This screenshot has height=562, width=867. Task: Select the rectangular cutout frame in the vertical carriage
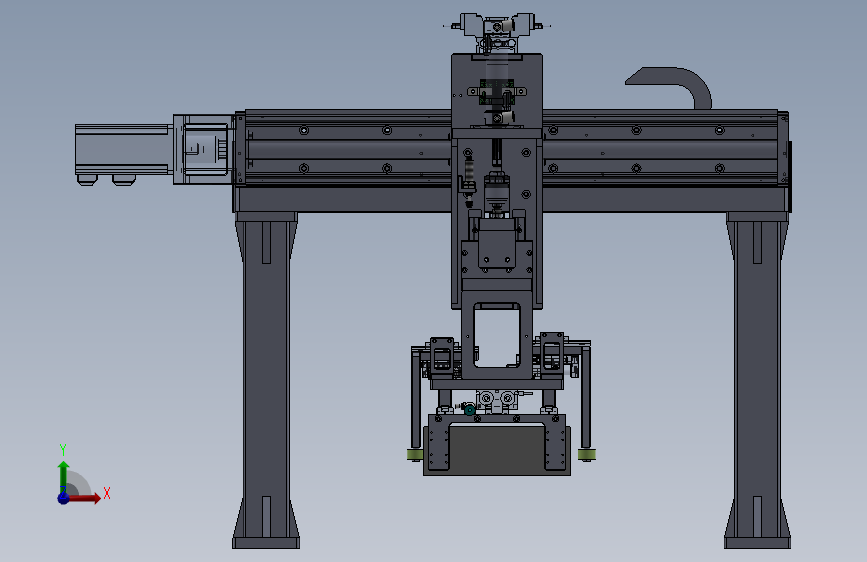click(x=497, y=335)
